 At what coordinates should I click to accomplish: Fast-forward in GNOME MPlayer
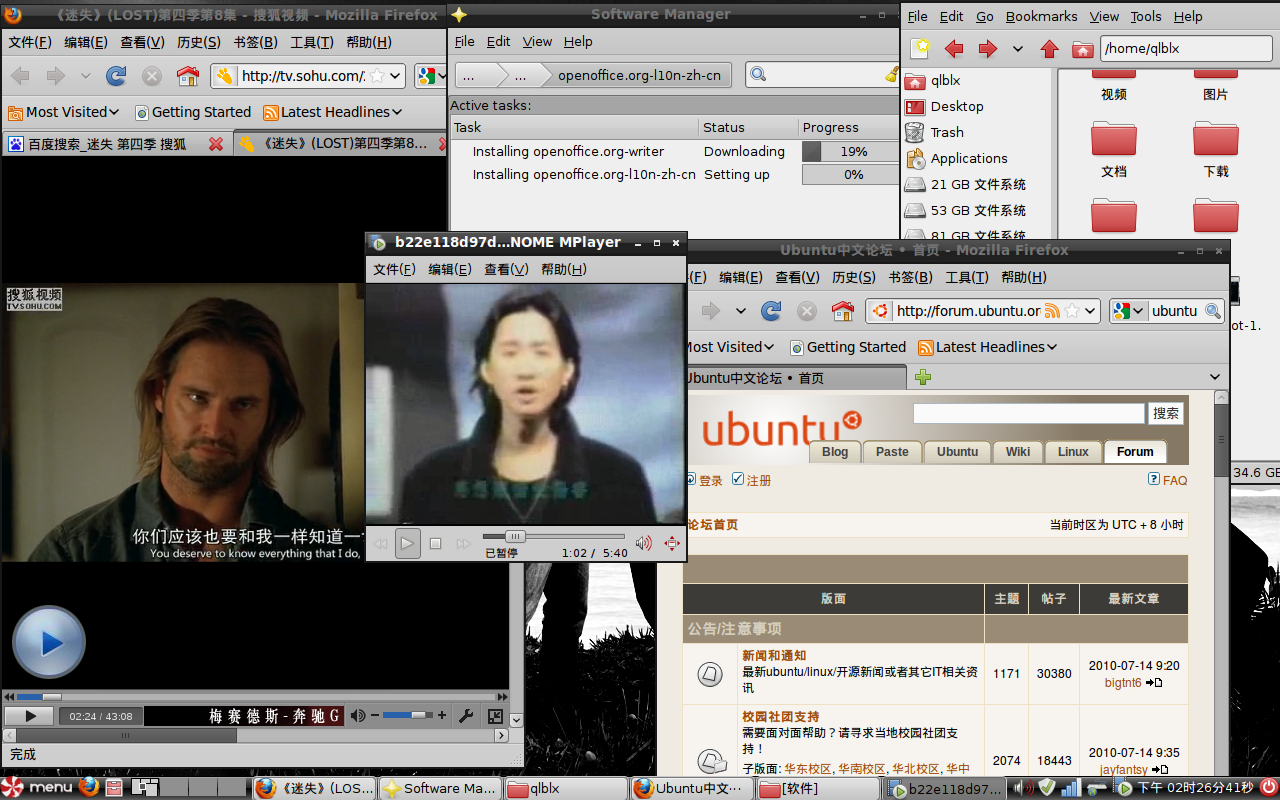click(463, 544)
